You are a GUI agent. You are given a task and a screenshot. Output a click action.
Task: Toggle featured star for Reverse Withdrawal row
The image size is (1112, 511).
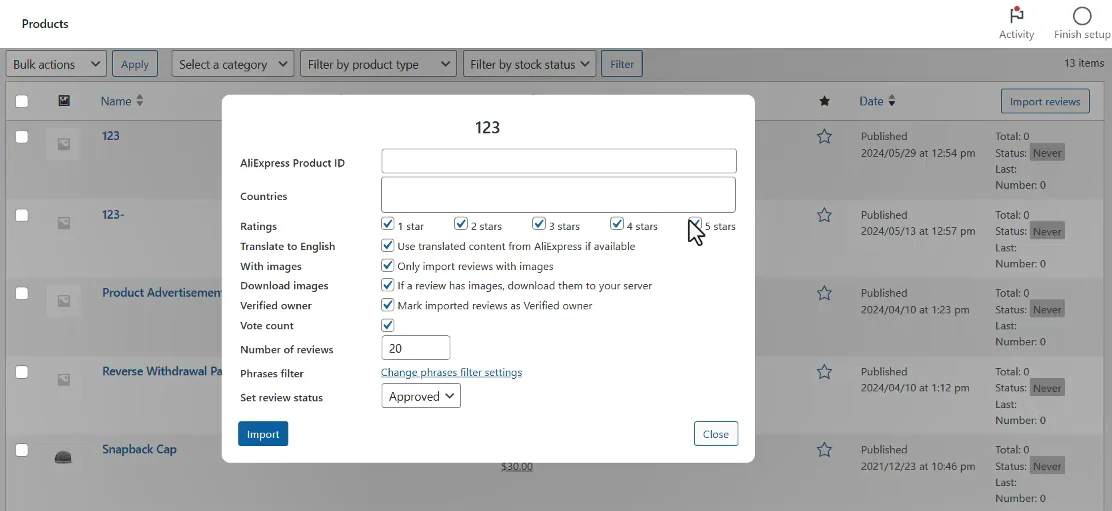click(824, 371)
